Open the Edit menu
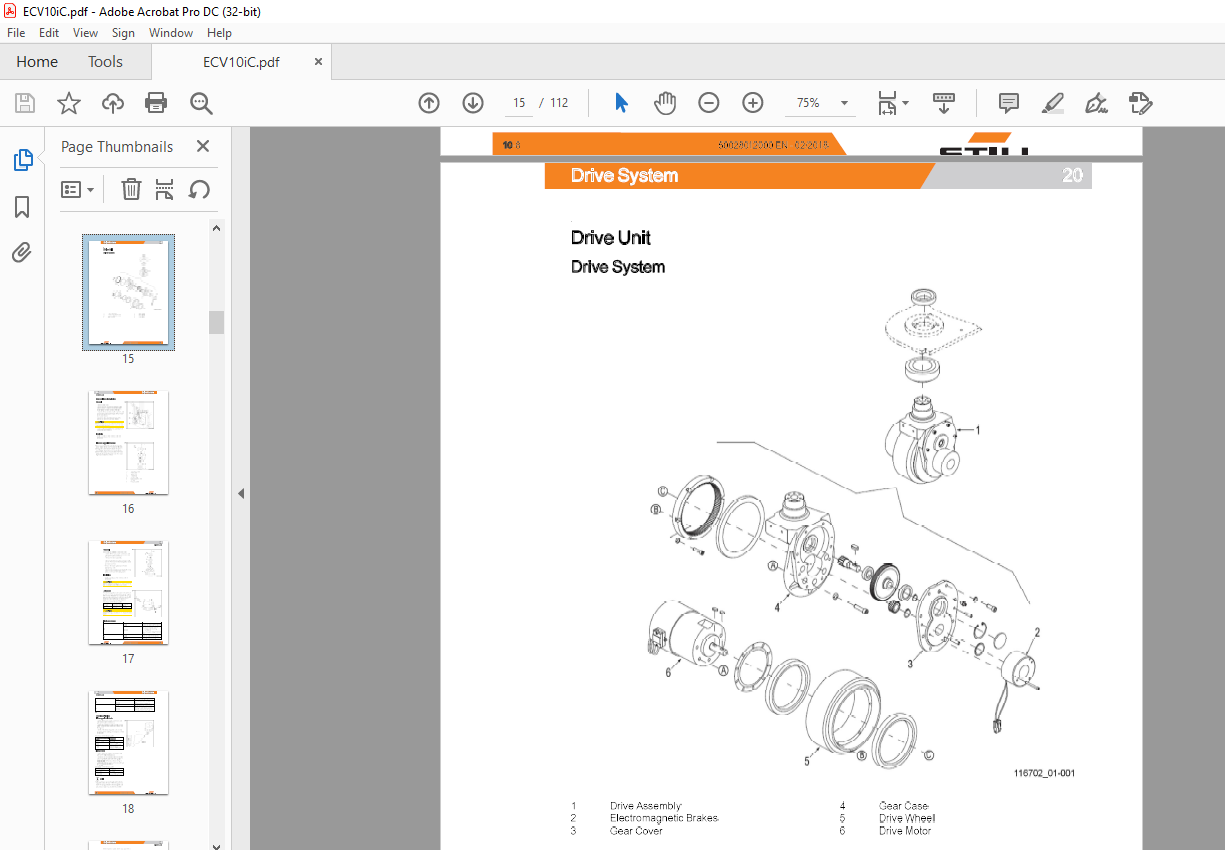 (49, 33)
